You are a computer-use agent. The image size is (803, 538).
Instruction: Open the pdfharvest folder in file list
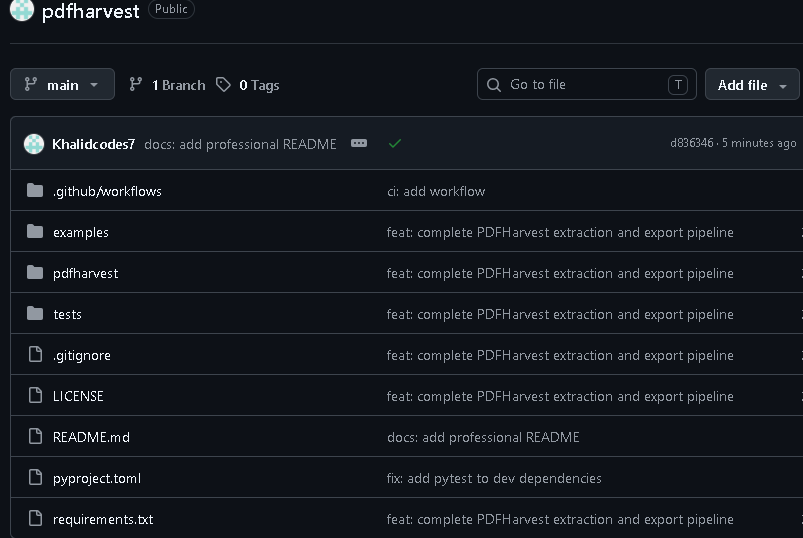coord(86,273)
